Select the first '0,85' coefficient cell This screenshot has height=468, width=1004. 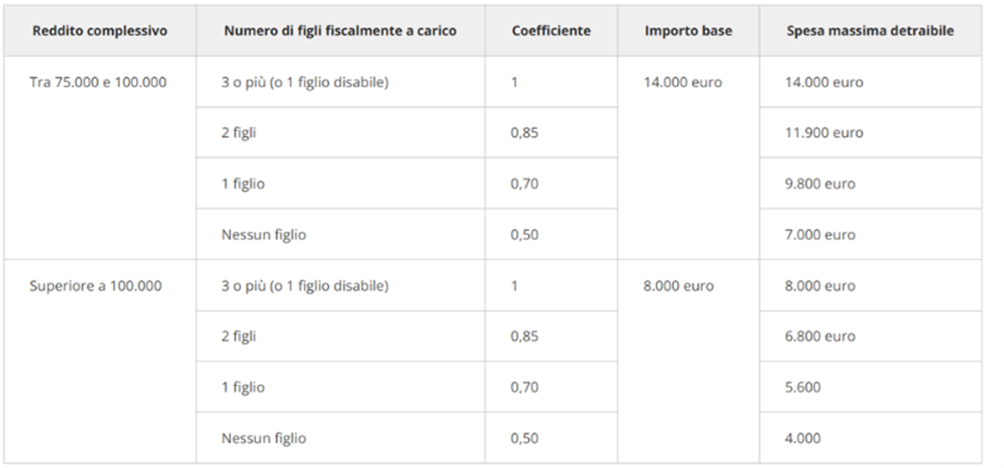(x=551, y=133)
